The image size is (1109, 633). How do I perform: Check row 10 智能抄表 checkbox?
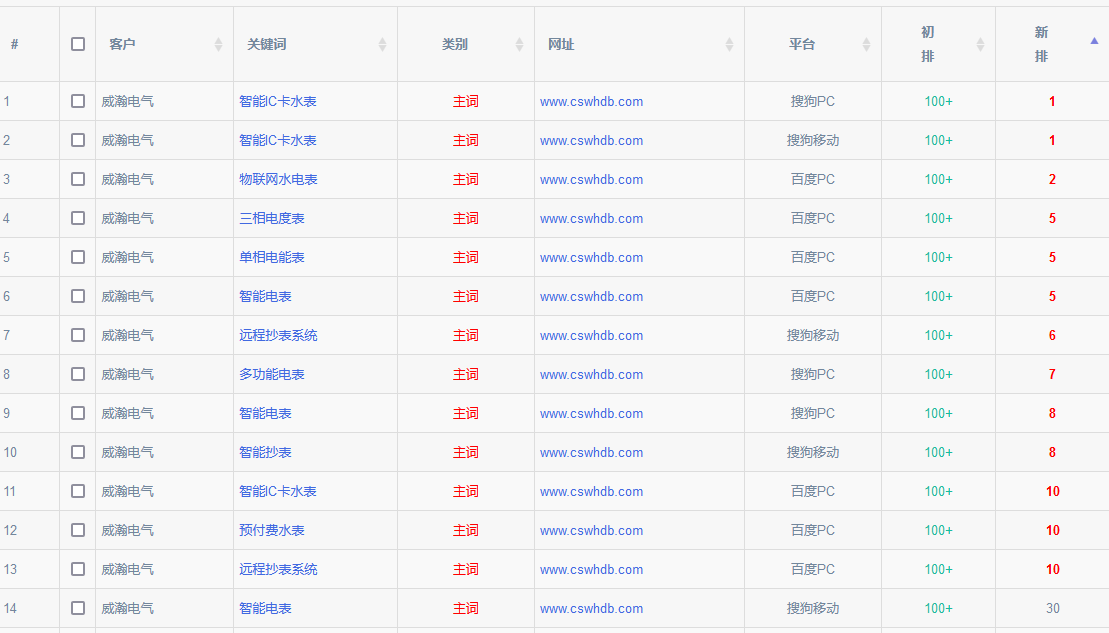click(78, 452)
